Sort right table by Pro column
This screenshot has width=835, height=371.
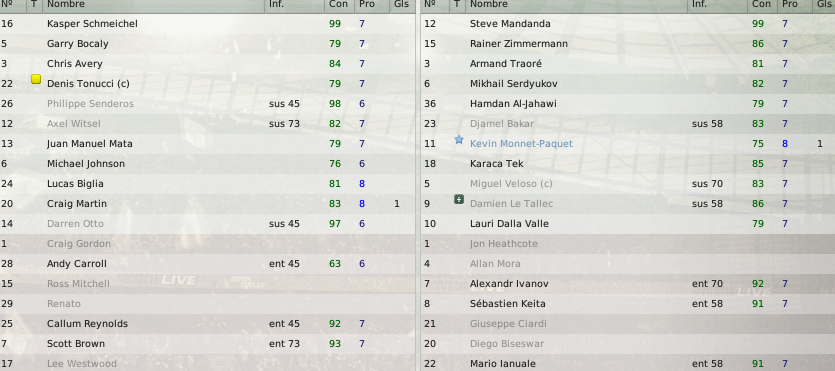pos(790,4)
